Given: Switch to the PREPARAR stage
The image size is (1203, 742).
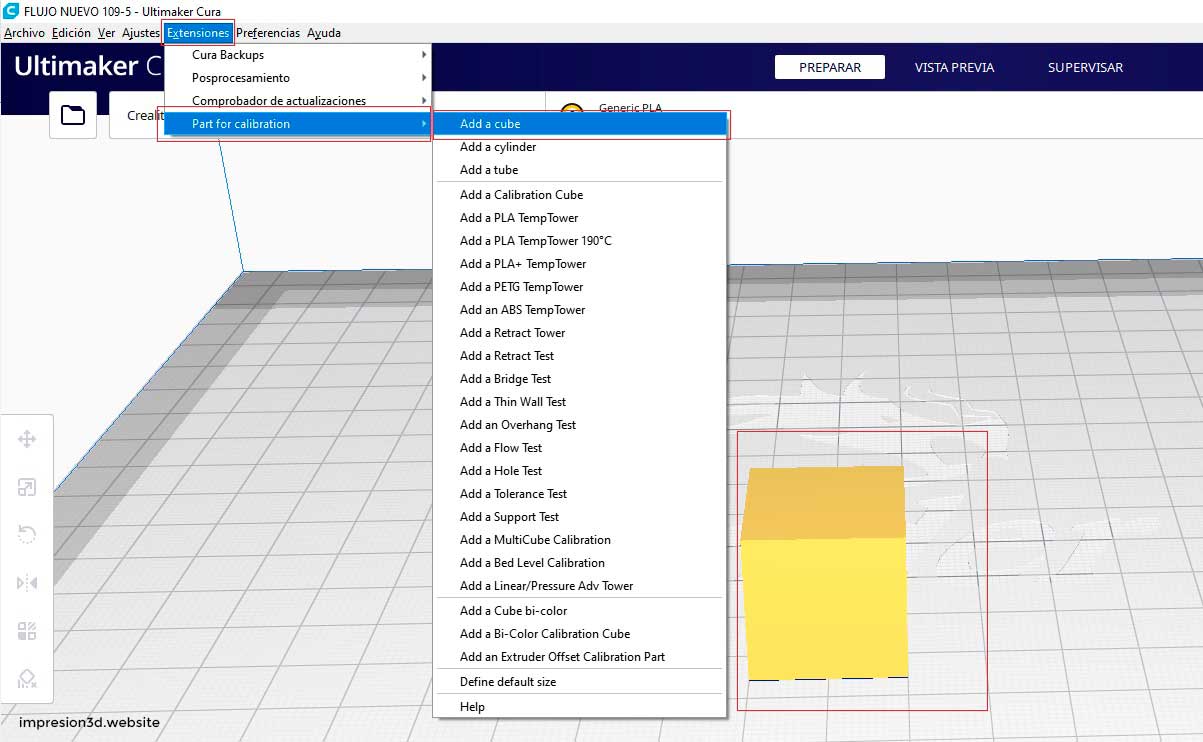Looking at the screenshot, I should (830, 67).
